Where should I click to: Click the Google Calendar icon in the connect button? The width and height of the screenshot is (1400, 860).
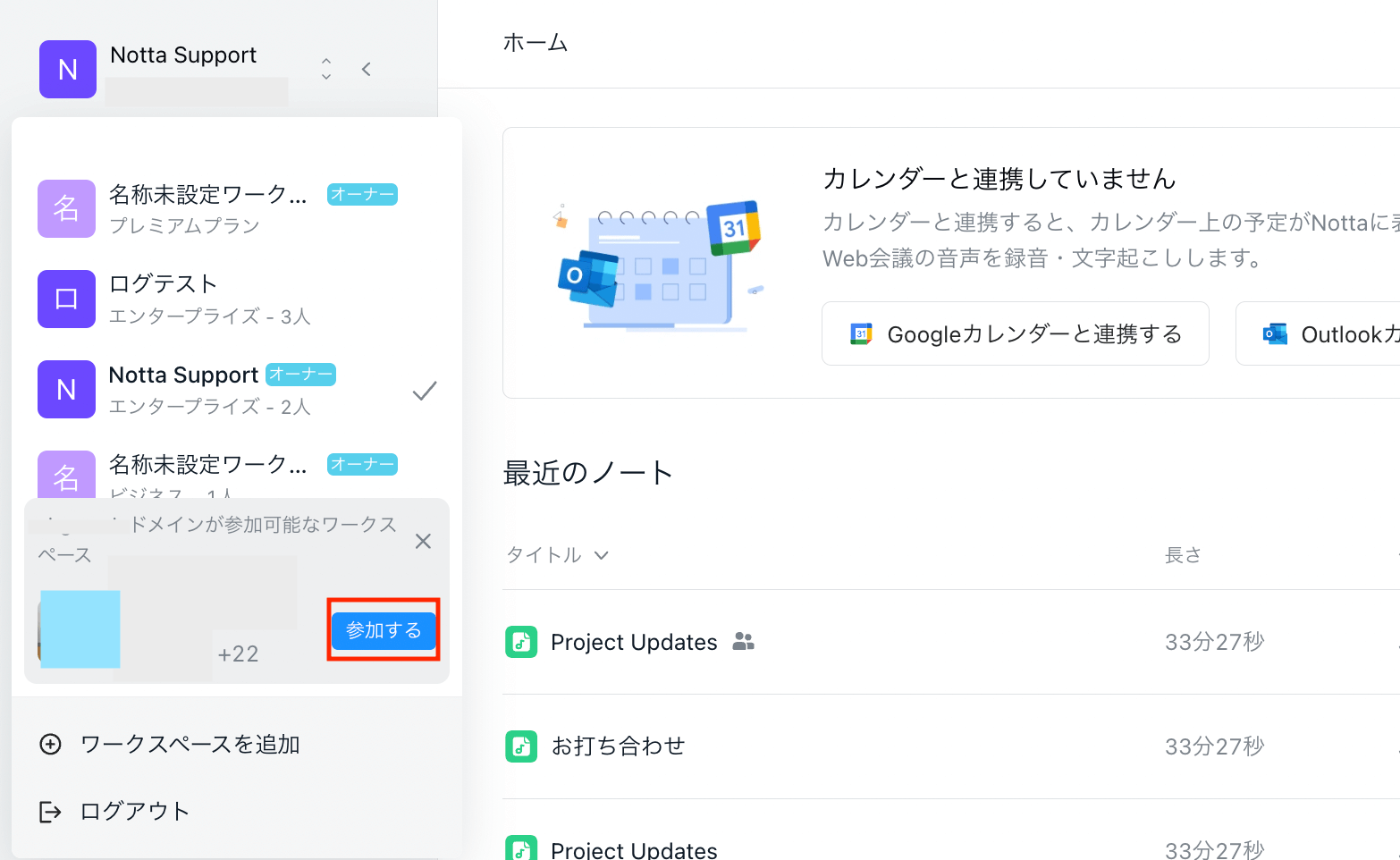pos(861,334)
